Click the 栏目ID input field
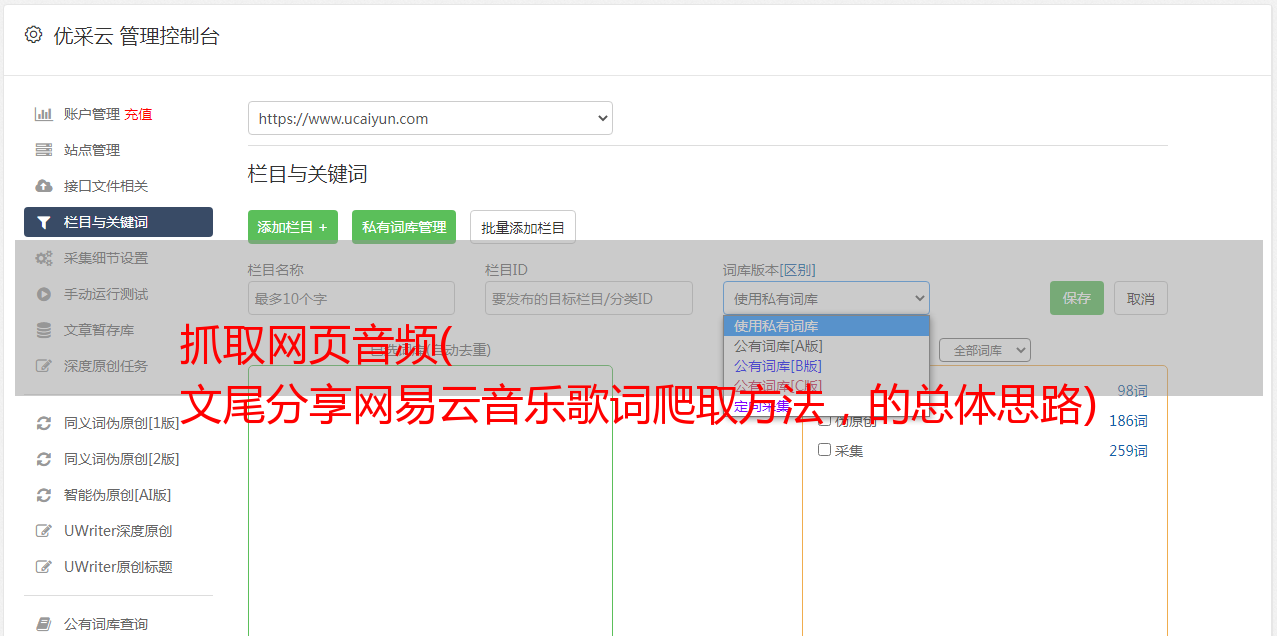 pos(589,298)
